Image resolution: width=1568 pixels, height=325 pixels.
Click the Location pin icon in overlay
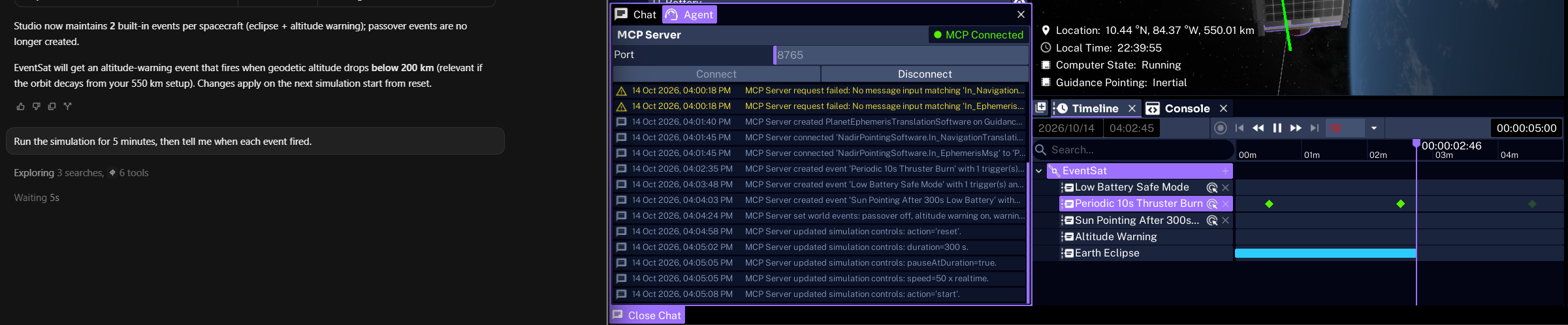(1046, 31)
